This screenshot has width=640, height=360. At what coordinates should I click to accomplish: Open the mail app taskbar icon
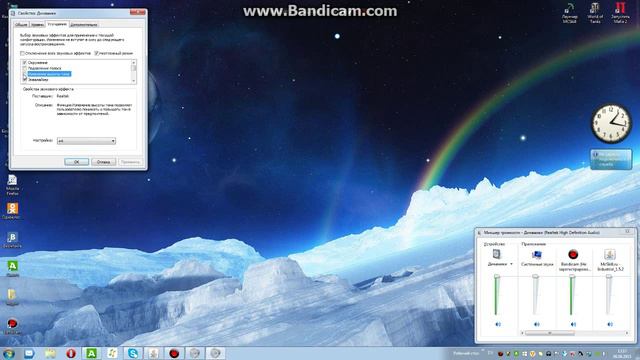pyautogui.click(x=29, y=353)
